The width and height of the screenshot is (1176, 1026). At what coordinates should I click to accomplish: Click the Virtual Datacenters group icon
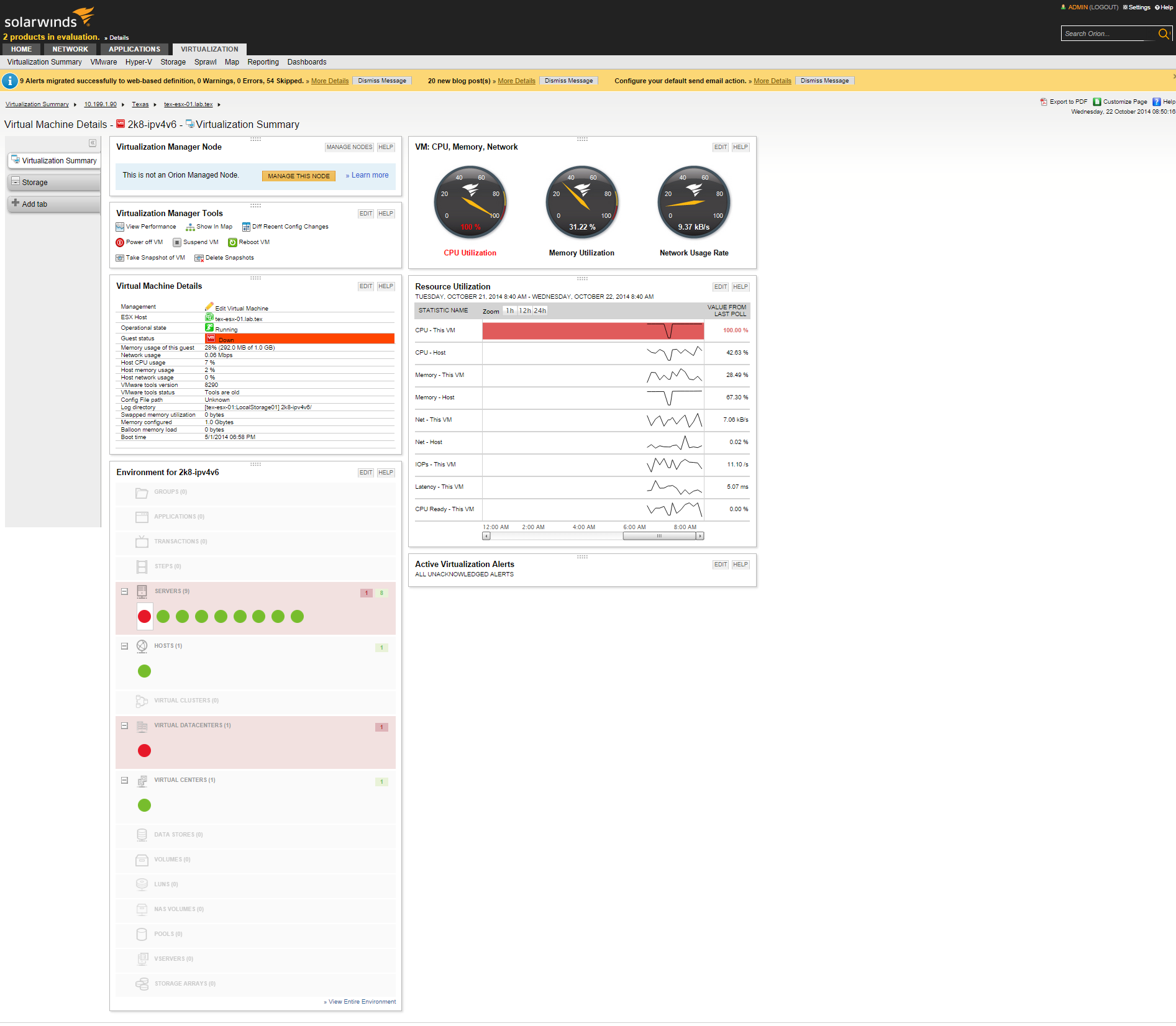coord(142,726)
